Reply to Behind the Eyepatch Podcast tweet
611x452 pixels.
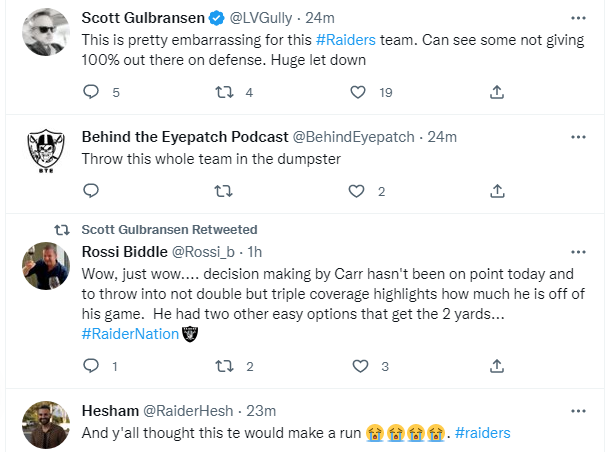(91, 190)
